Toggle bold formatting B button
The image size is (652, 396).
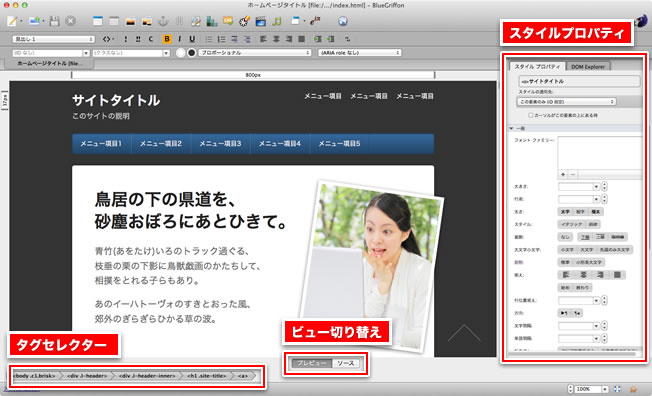click(167, 39)
